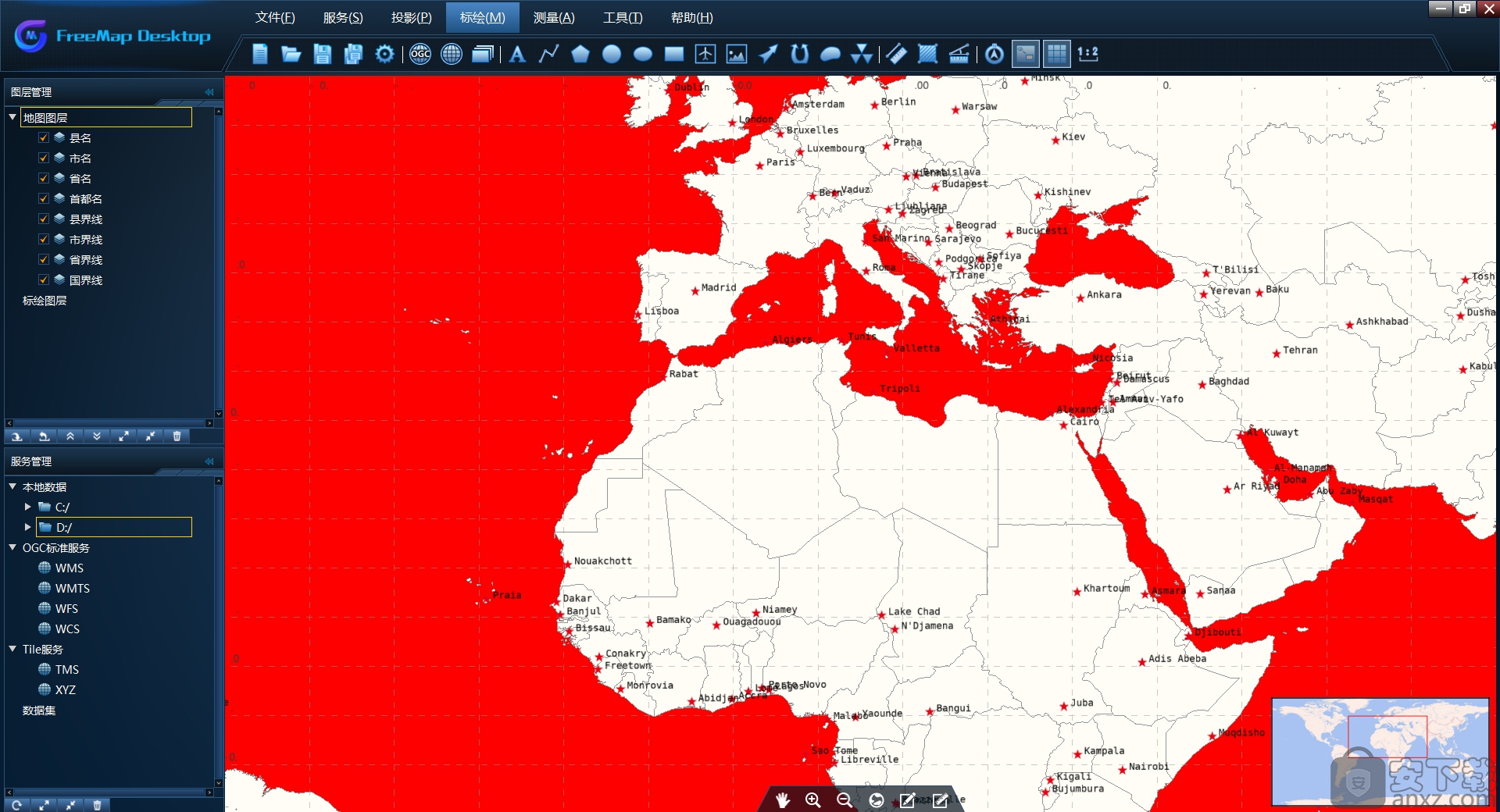Toggle the grid lines button

pyautogui.click(x=1056, y=54)
